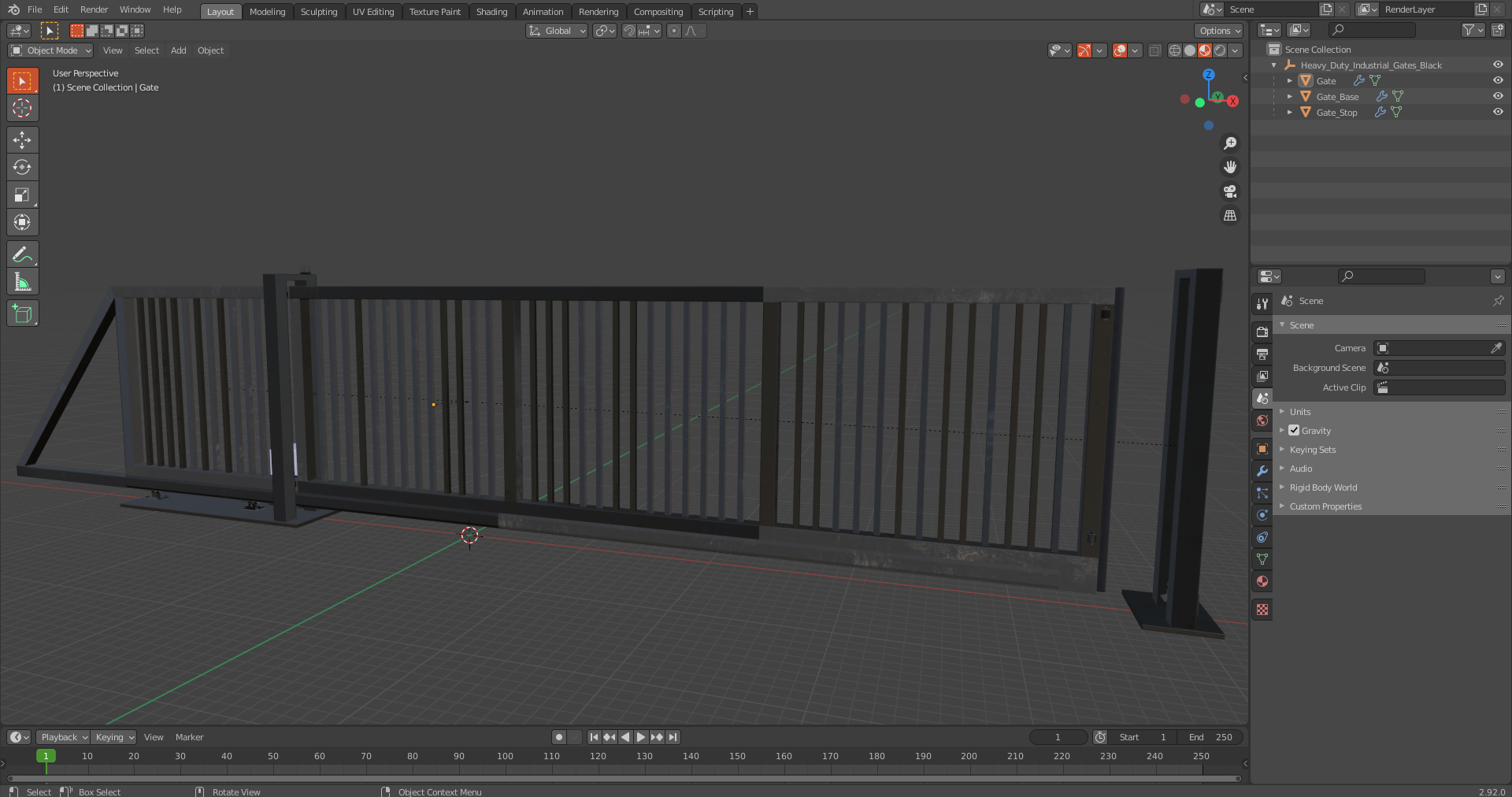Click the End frame 250 field
Screen dimensions: 1512x797
pos(1211,737)
